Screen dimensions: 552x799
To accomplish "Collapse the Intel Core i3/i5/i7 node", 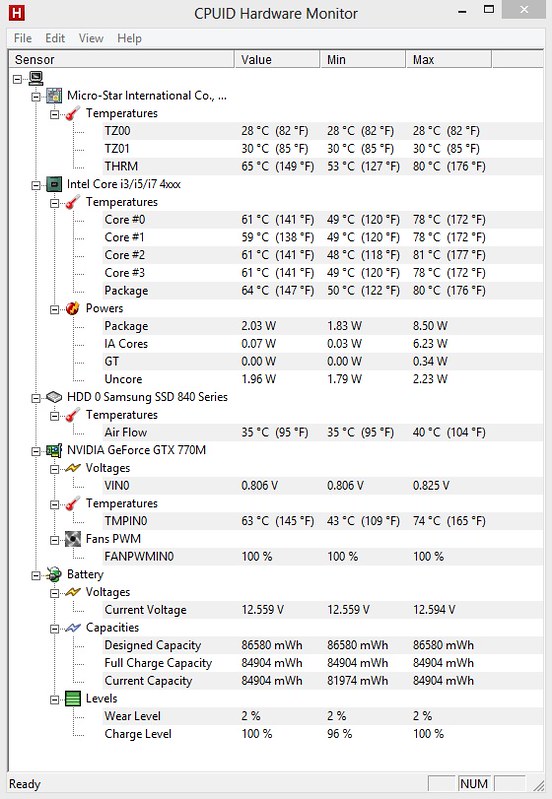I will point(36,184).
